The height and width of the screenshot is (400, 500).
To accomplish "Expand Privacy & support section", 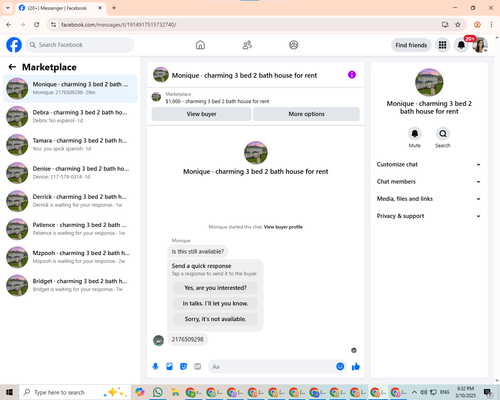I will [429, 216].
